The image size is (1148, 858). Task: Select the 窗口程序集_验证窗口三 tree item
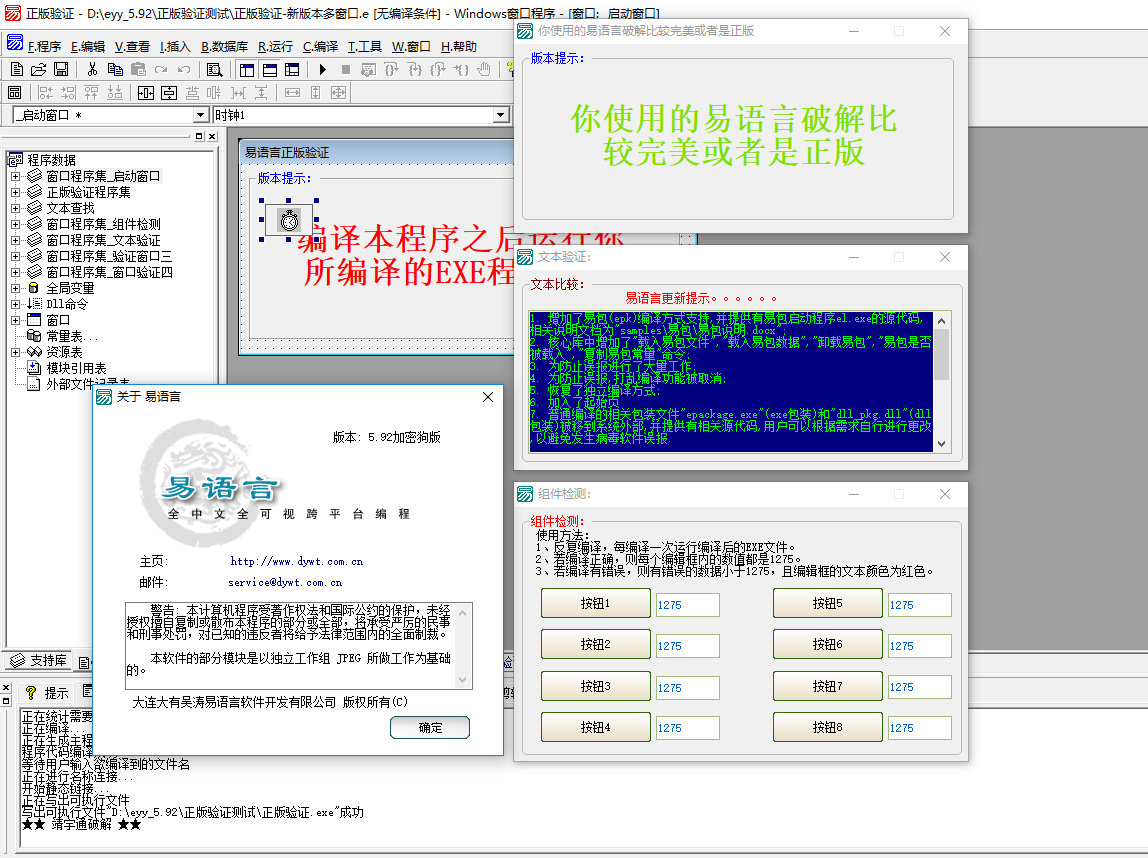click(110, 256)
